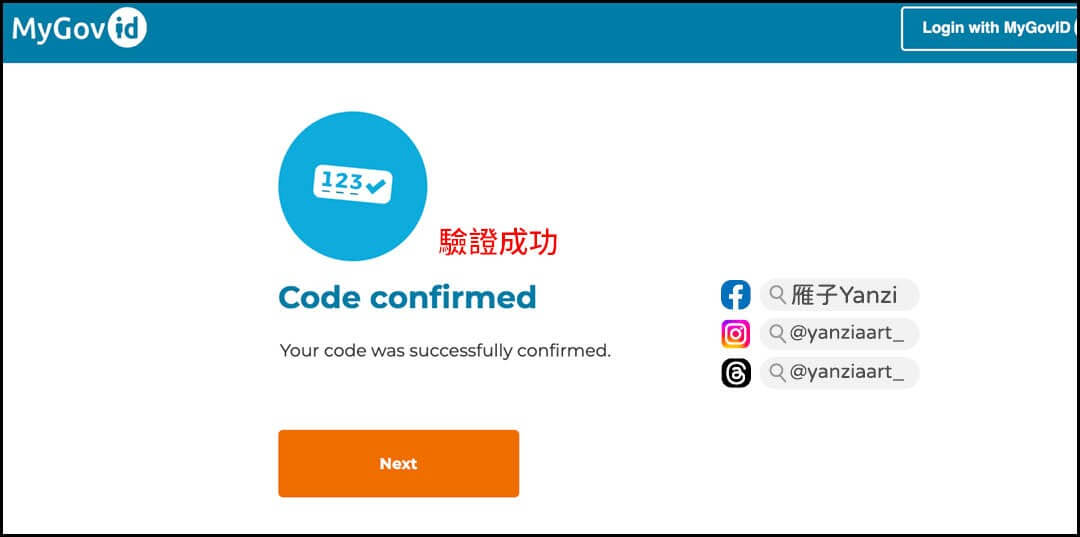
Task: Click the Code confirmed heading
Action: 407,297
